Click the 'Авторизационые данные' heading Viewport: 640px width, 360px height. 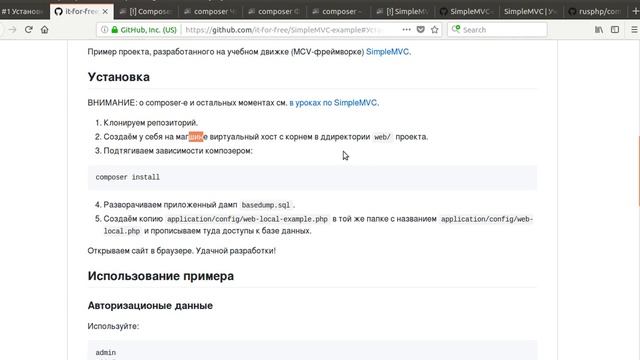[x=150, y=306]
